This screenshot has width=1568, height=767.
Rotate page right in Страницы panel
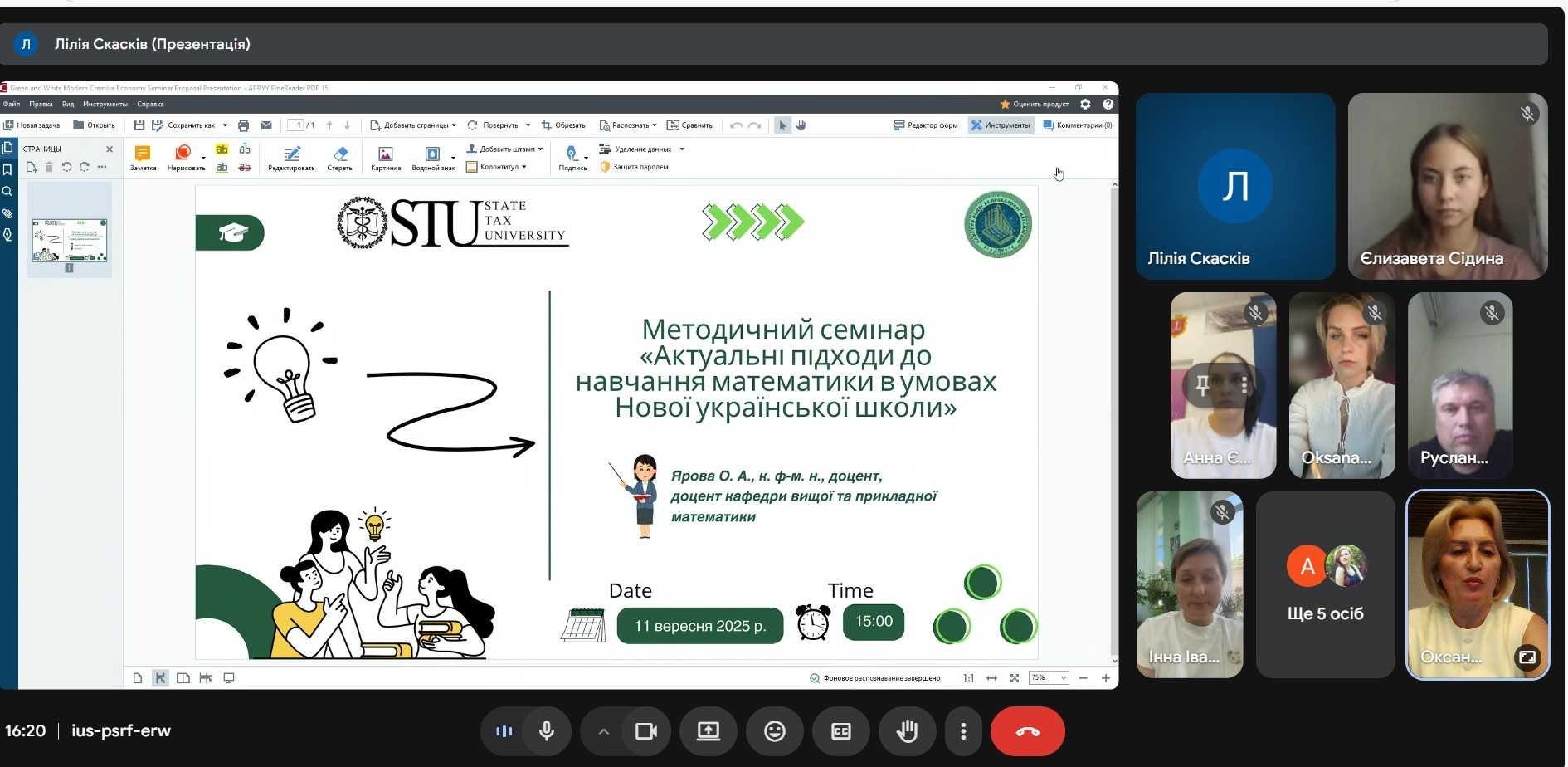tap(85, 167)
